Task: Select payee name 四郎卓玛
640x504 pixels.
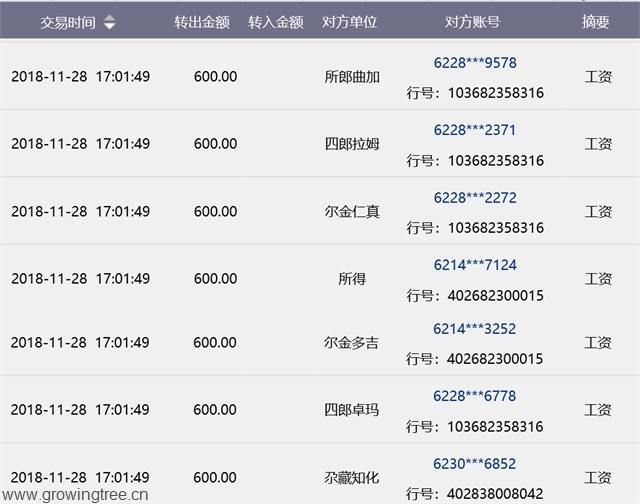Action: [352, 410]
